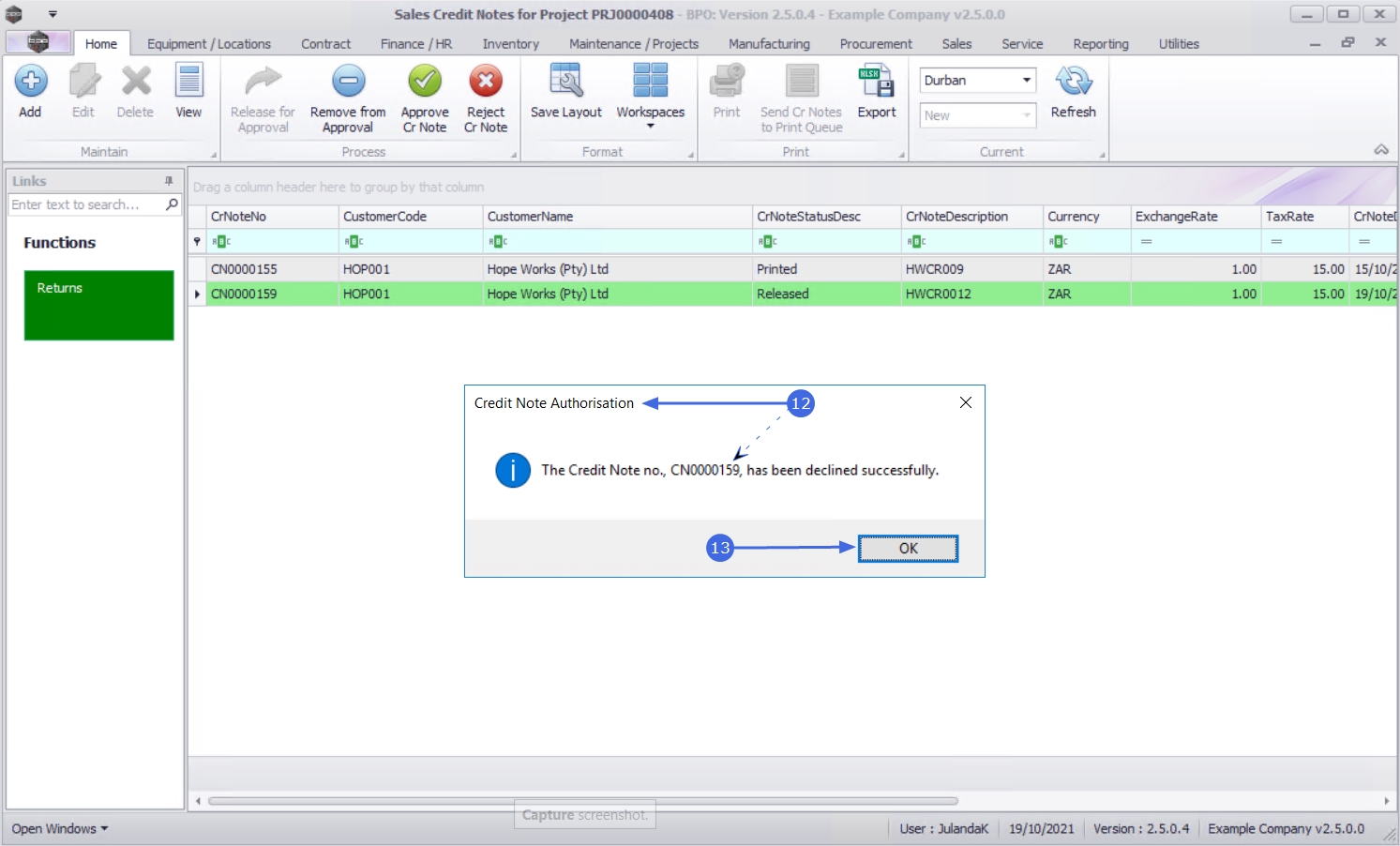This screenshot has height=846, width=1400.
Task: Sort by the Currency column header
Action: point(1087,217)
